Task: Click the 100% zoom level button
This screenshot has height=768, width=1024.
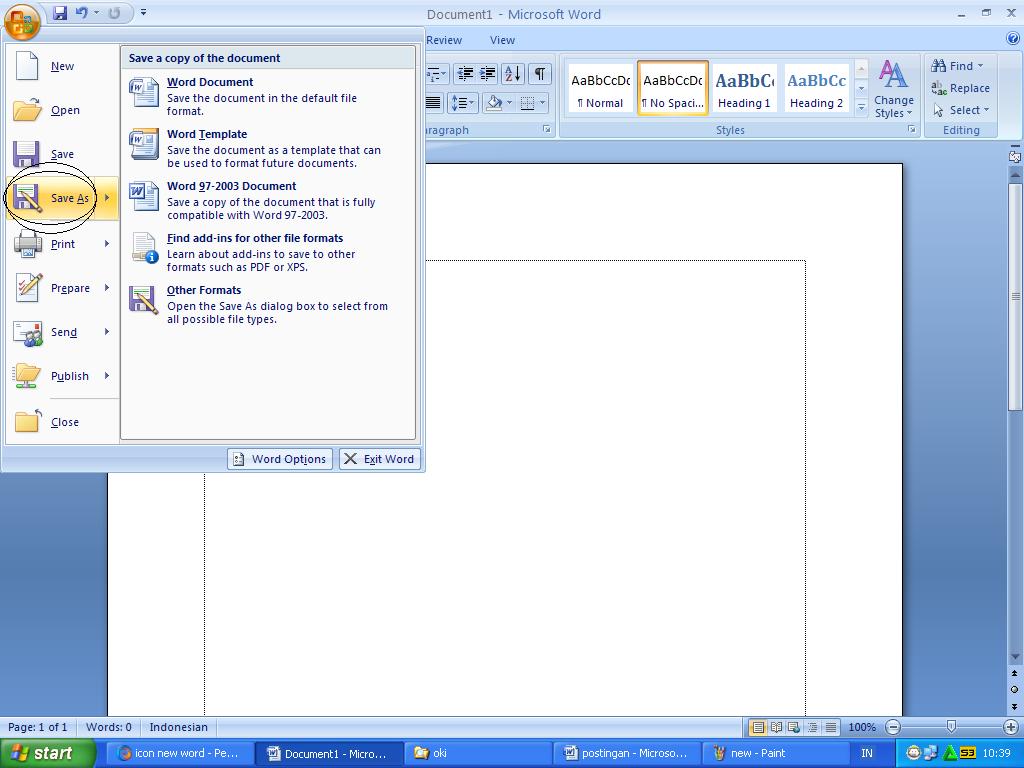Action: (861, 727)
